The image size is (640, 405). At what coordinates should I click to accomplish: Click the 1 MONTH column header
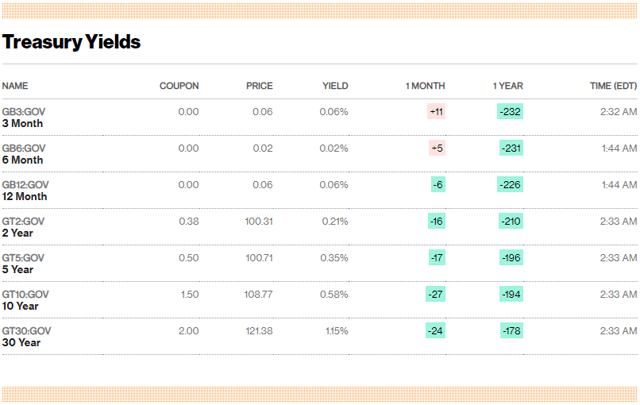[x=425, y=85]
